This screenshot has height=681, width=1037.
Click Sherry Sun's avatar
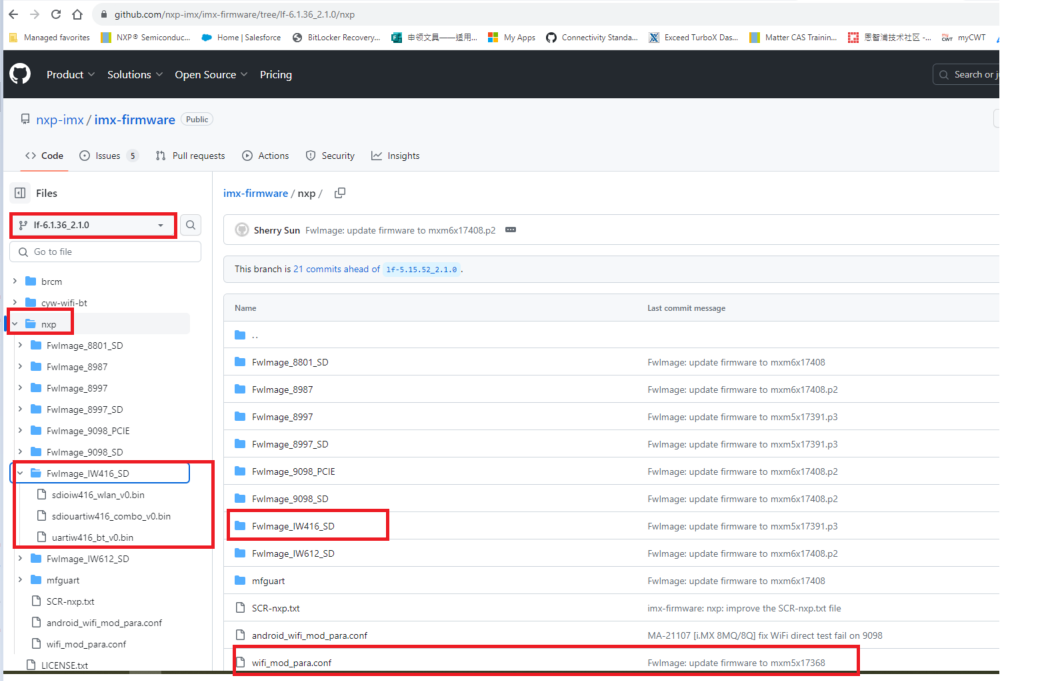(x=241, y=230)
